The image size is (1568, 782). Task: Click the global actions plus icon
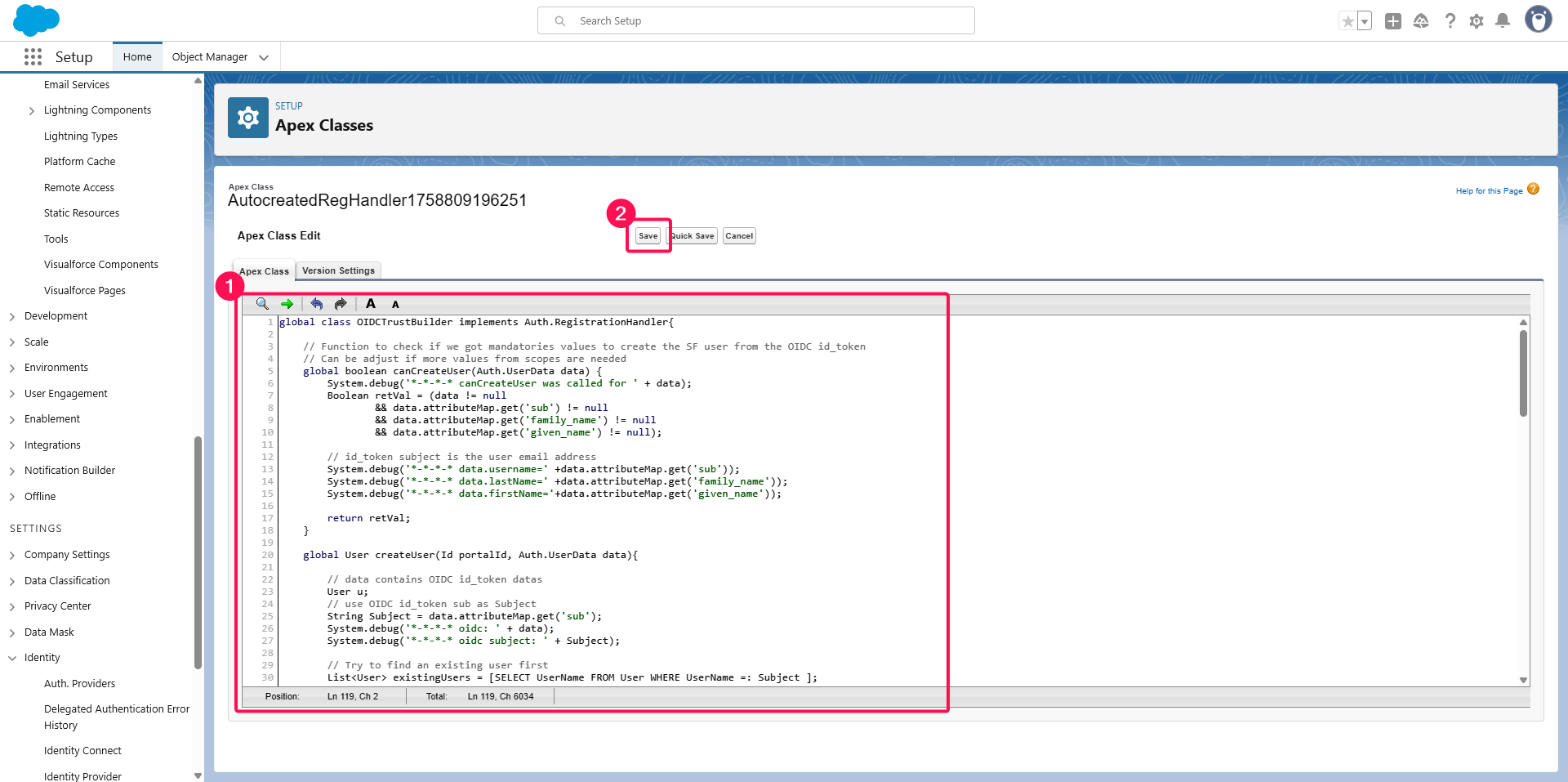click(x=1393, y=21)
